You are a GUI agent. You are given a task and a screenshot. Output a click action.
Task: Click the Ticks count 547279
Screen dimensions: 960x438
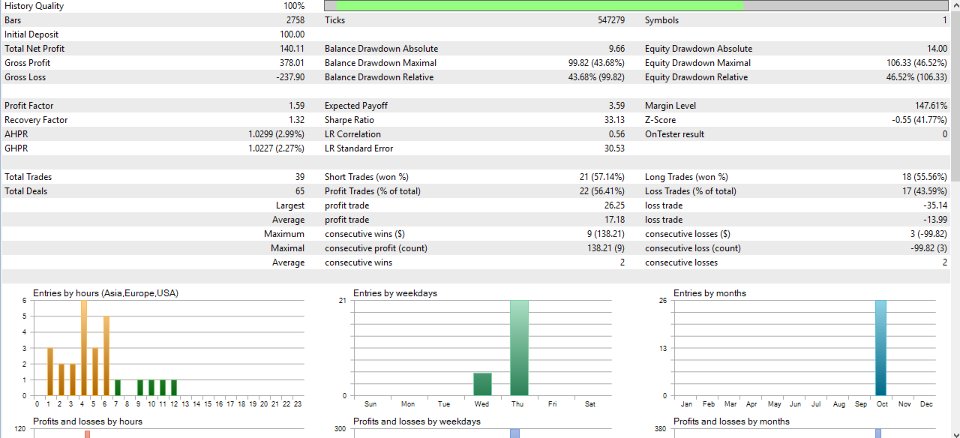(x=611, y=20)
